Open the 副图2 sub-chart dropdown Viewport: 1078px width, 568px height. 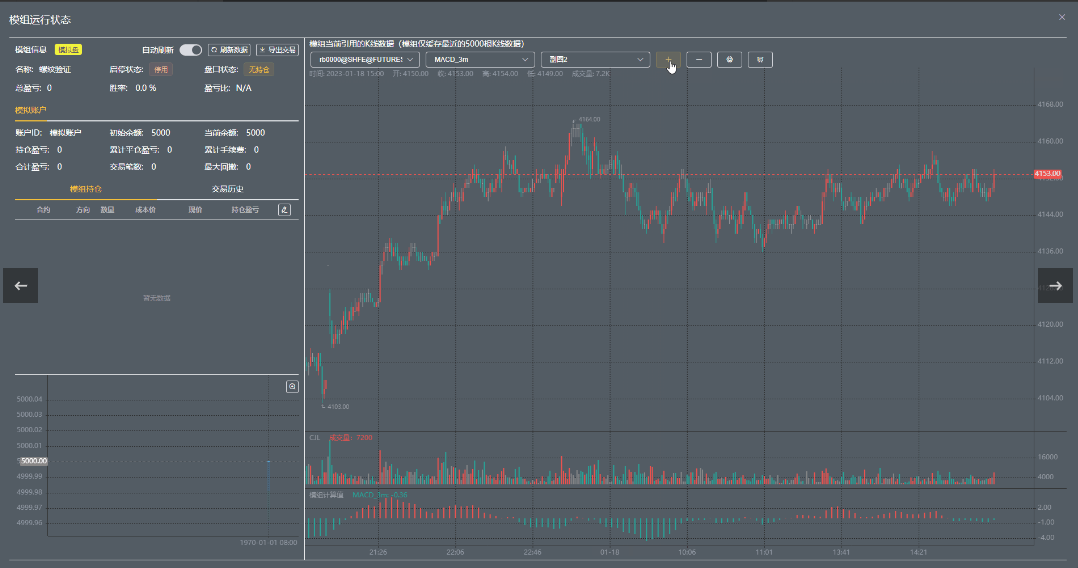click(595, 59)
